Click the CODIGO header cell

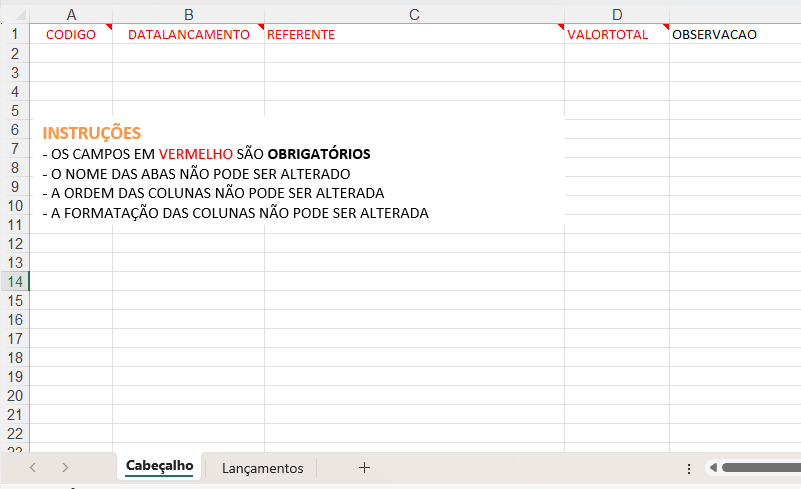point(71,34)
